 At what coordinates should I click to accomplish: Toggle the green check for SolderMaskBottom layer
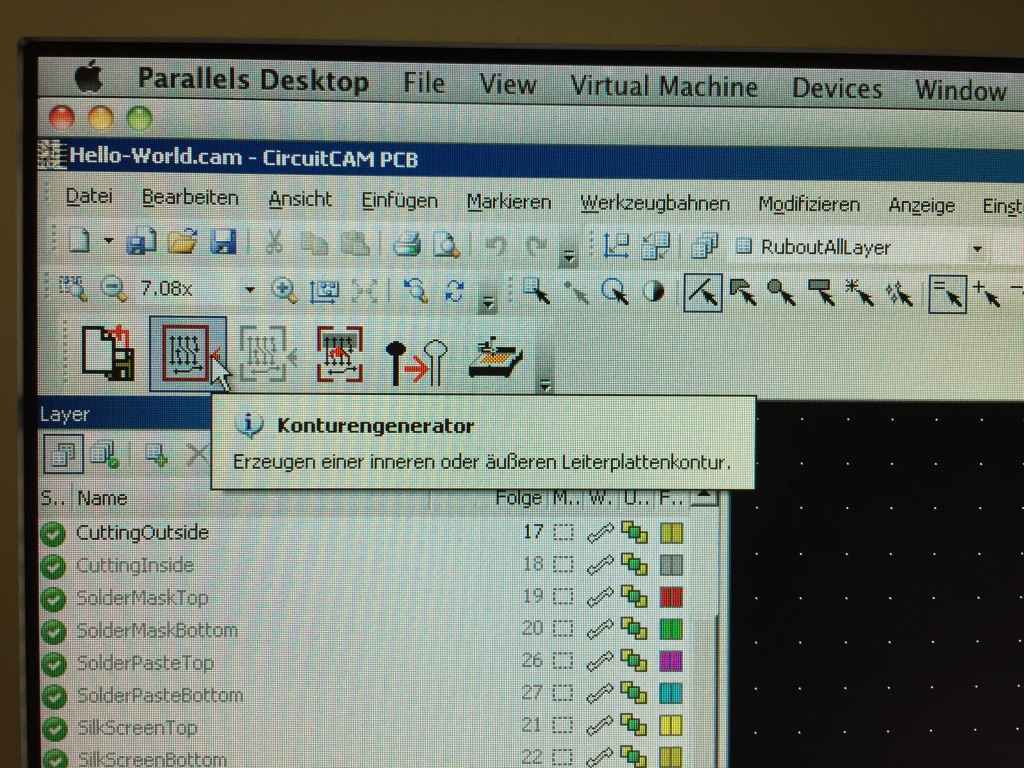tap(54, 632)
